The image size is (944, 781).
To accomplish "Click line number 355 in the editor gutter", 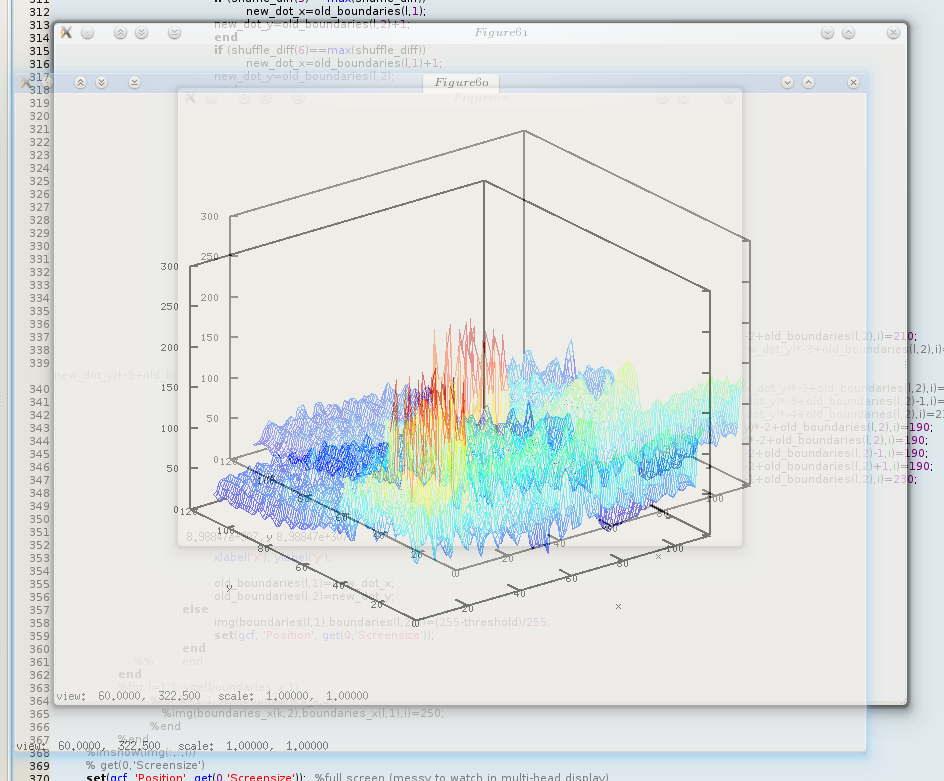I will pyautogui.click(x=40, y=584).
